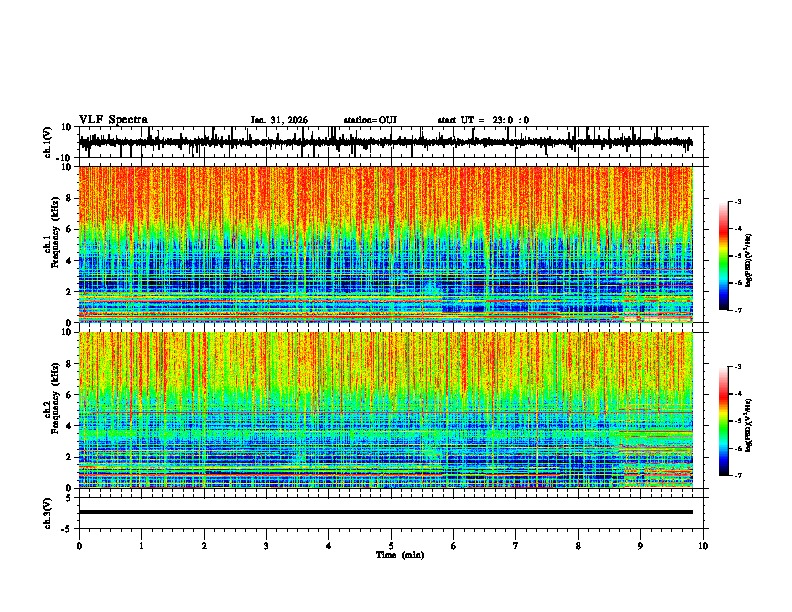Click the time axis tick label "1"
This screenshot has width=792, height=612.
coord(142,546)
